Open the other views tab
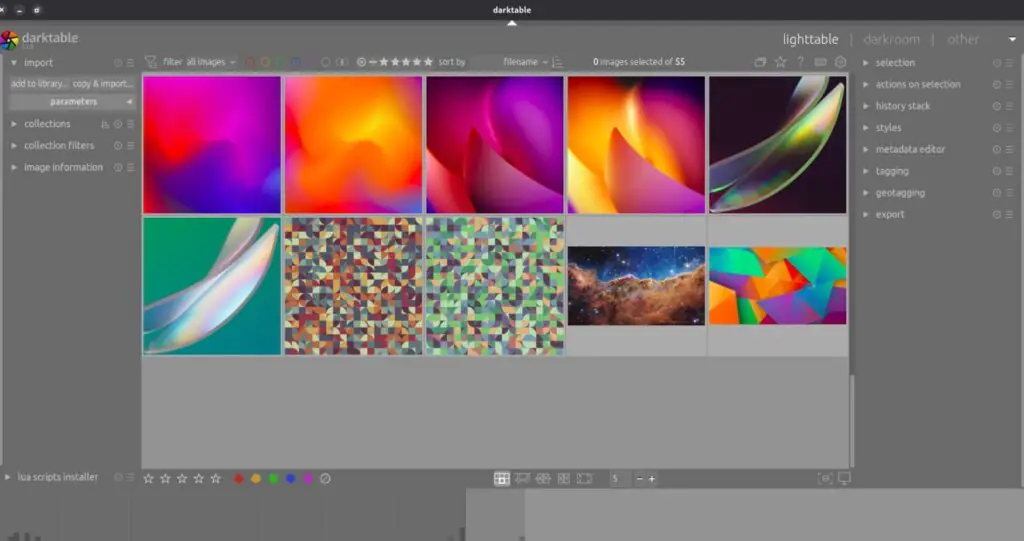Screen dimensions: 1024x541 pyautogui.click(x=963, y=39)
